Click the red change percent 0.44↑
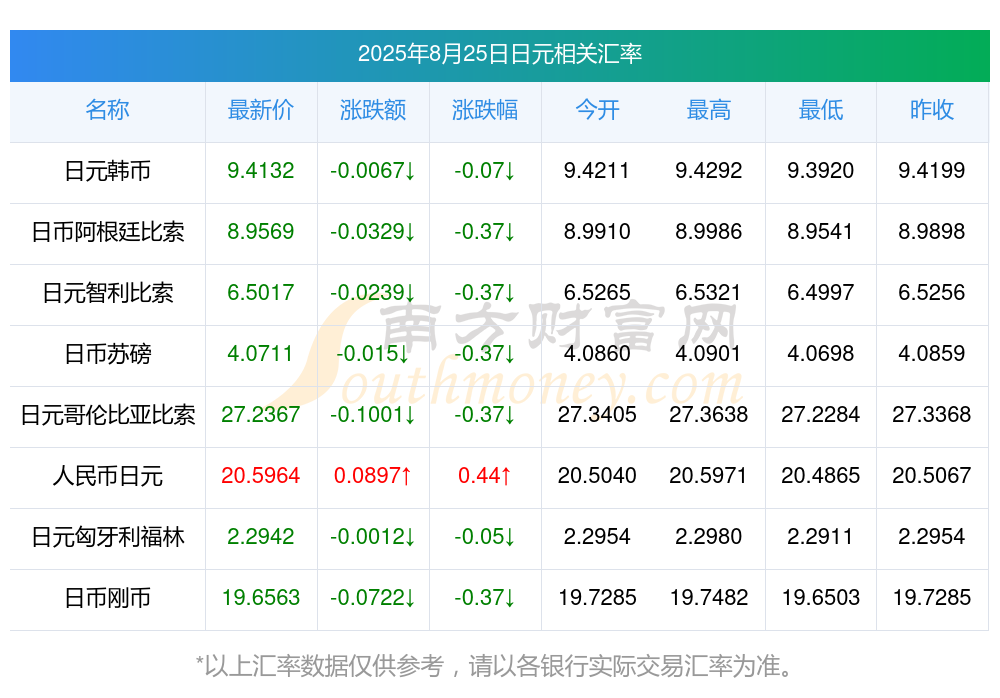Viewport: 1000px width, 698px height. (485, 475)
